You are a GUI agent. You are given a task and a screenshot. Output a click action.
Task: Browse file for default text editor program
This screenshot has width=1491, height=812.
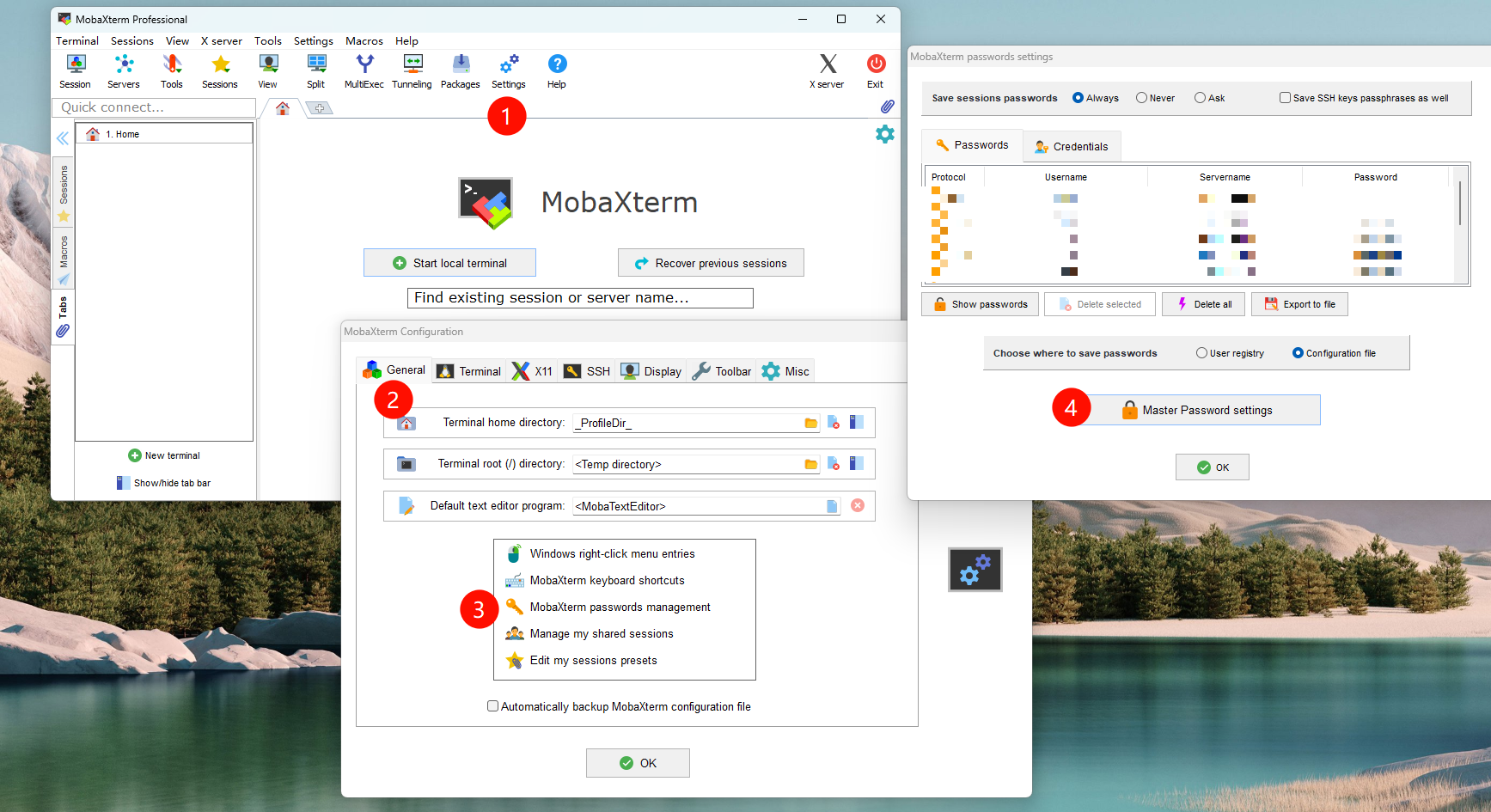click(832, 506)
